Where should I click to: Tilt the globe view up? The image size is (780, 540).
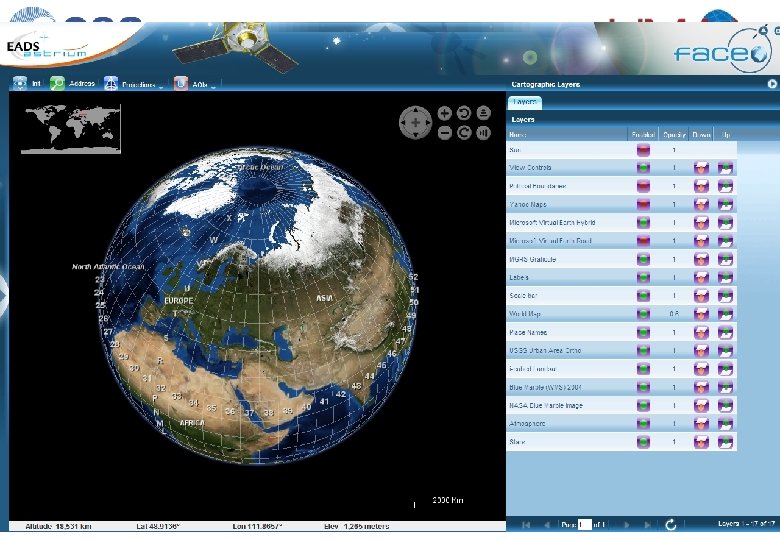[484, 113]
